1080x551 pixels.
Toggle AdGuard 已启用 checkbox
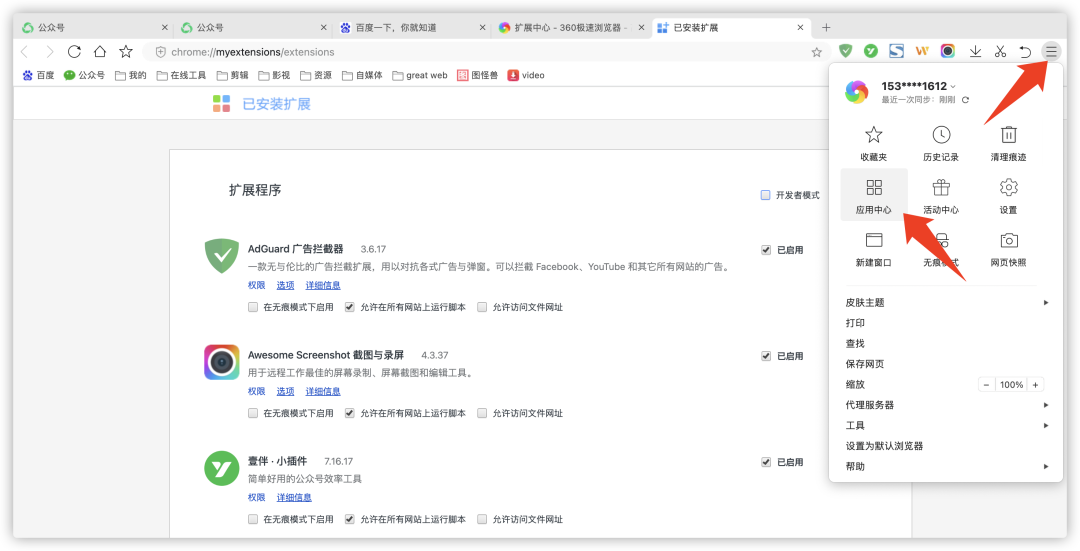point(766,250)
